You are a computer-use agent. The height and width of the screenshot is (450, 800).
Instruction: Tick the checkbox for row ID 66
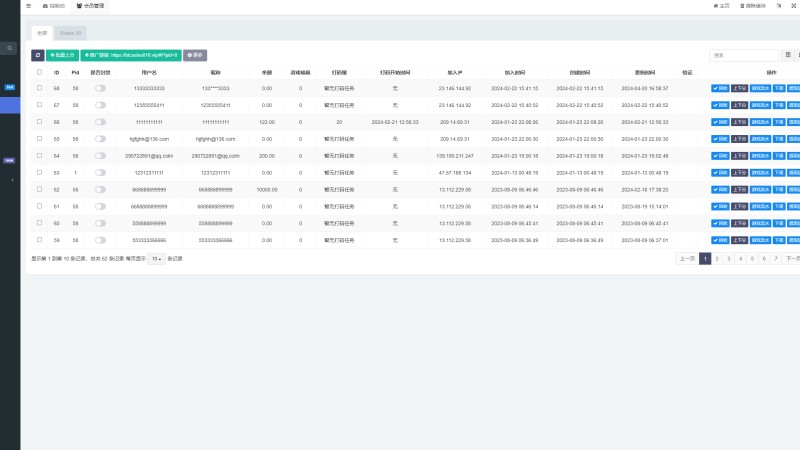tap(39, 121)
